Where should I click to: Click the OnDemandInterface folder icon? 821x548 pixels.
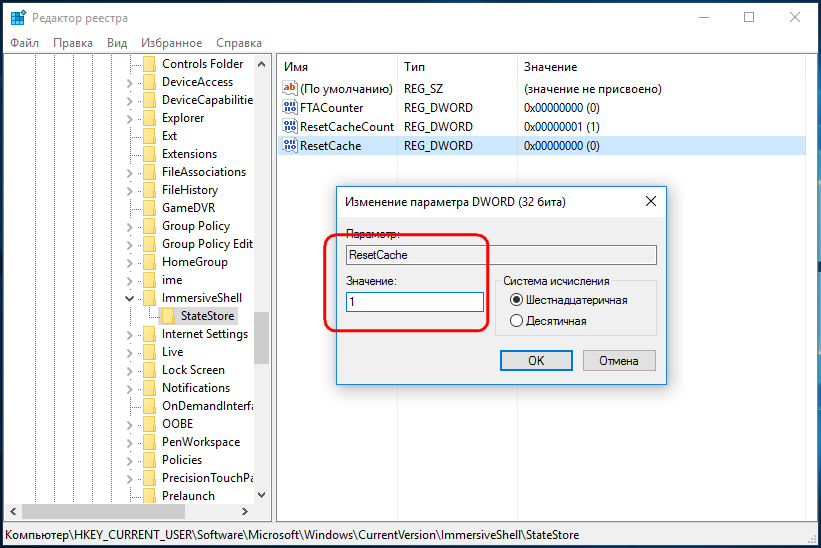pyautogui.click(x=149, y=406)
